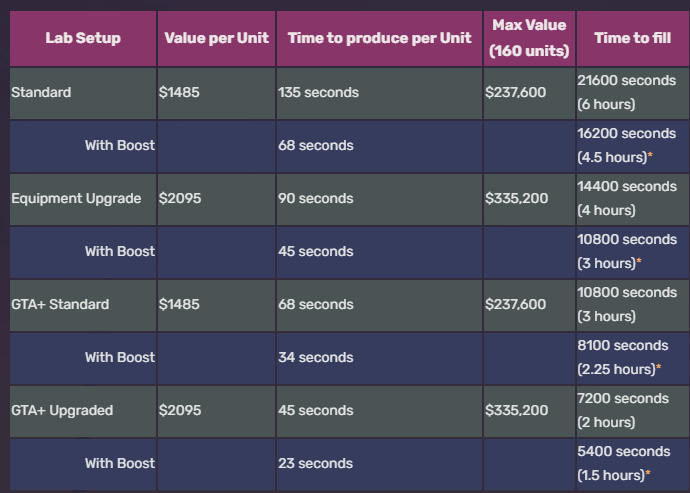Click the "$2095" value in Equipment Upgrade row

tap(180, 198)
